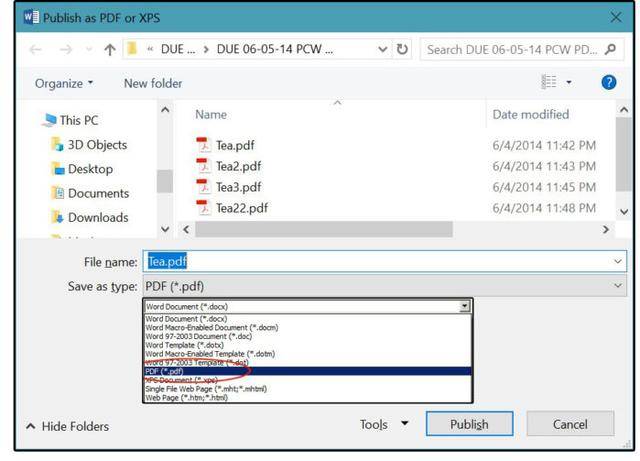Open the Tools dropdown menu
Viewport: 640px width, 461px height.
384,425
